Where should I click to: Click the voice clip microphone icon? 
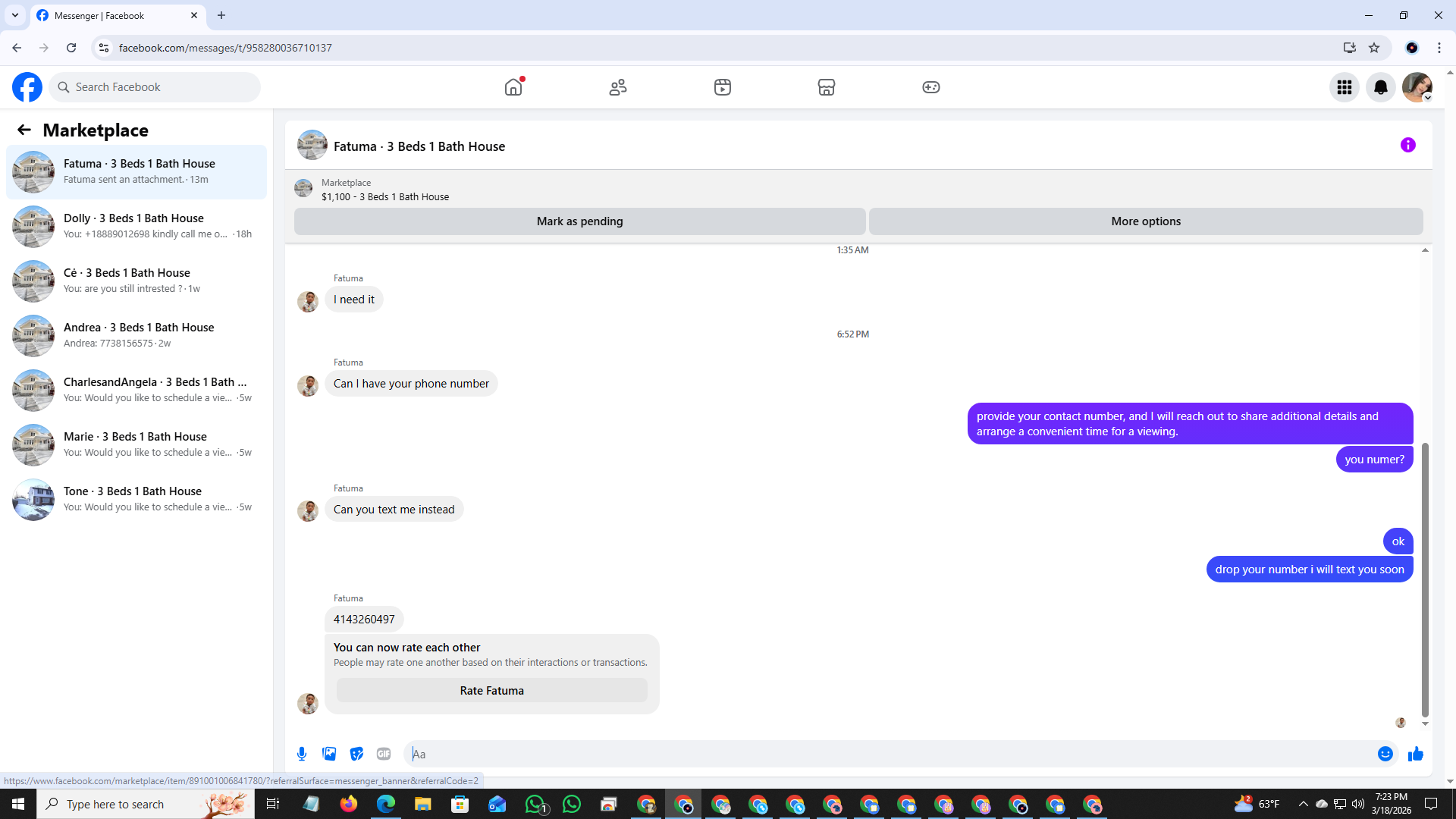[x=302, y=754]
